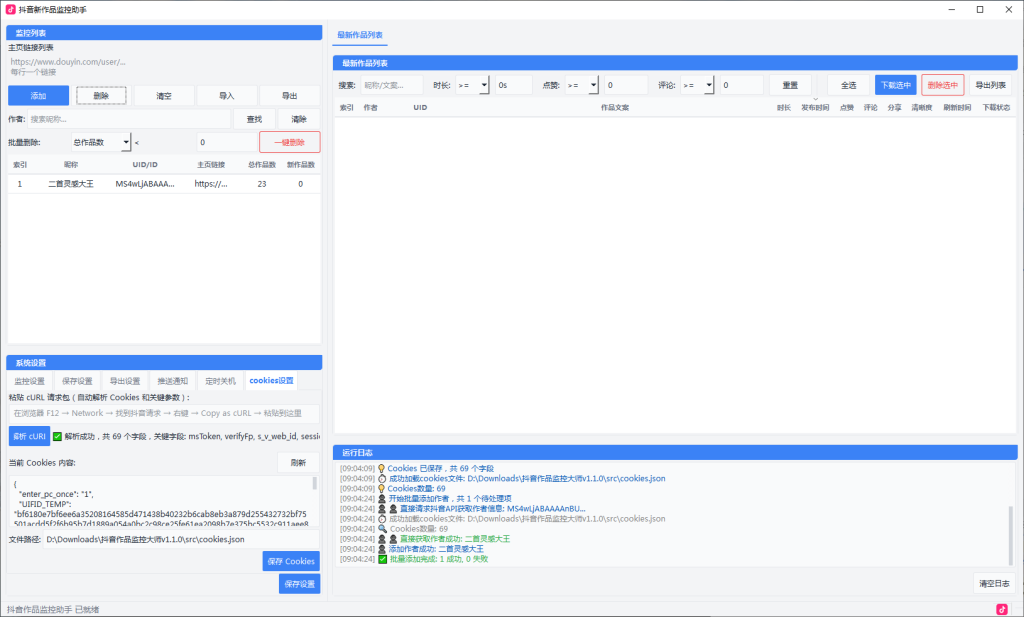This screenshot has height=617, width=1024.
Task: Click the green checkmark parse-success icon
Action: click(57, 436)
